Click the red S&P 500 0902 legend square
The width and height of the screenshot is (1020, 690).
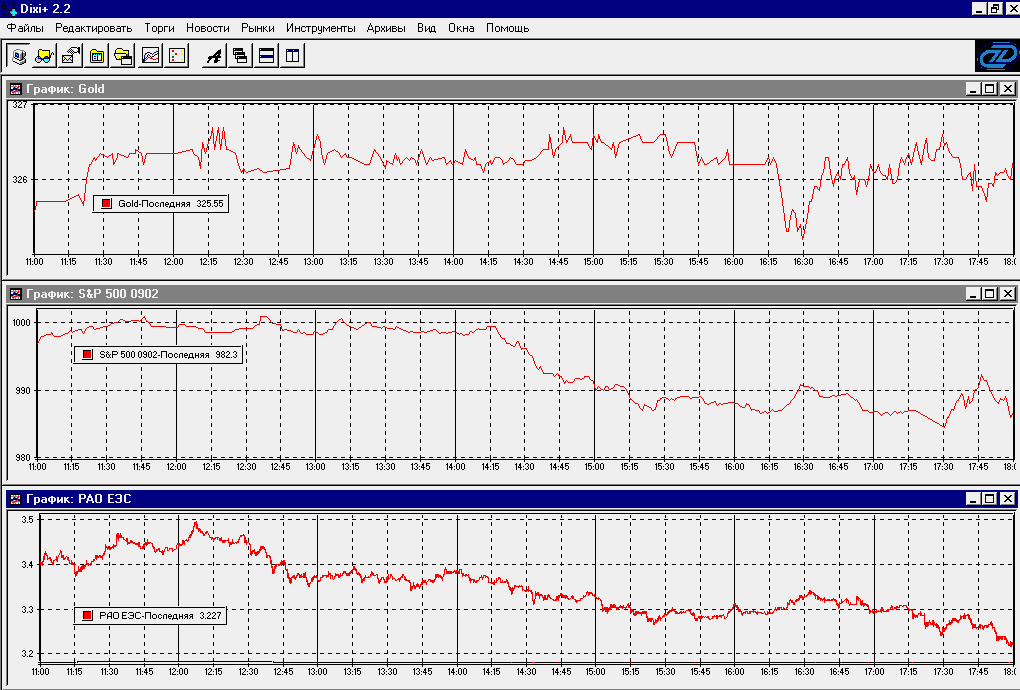tap(87, 354)
